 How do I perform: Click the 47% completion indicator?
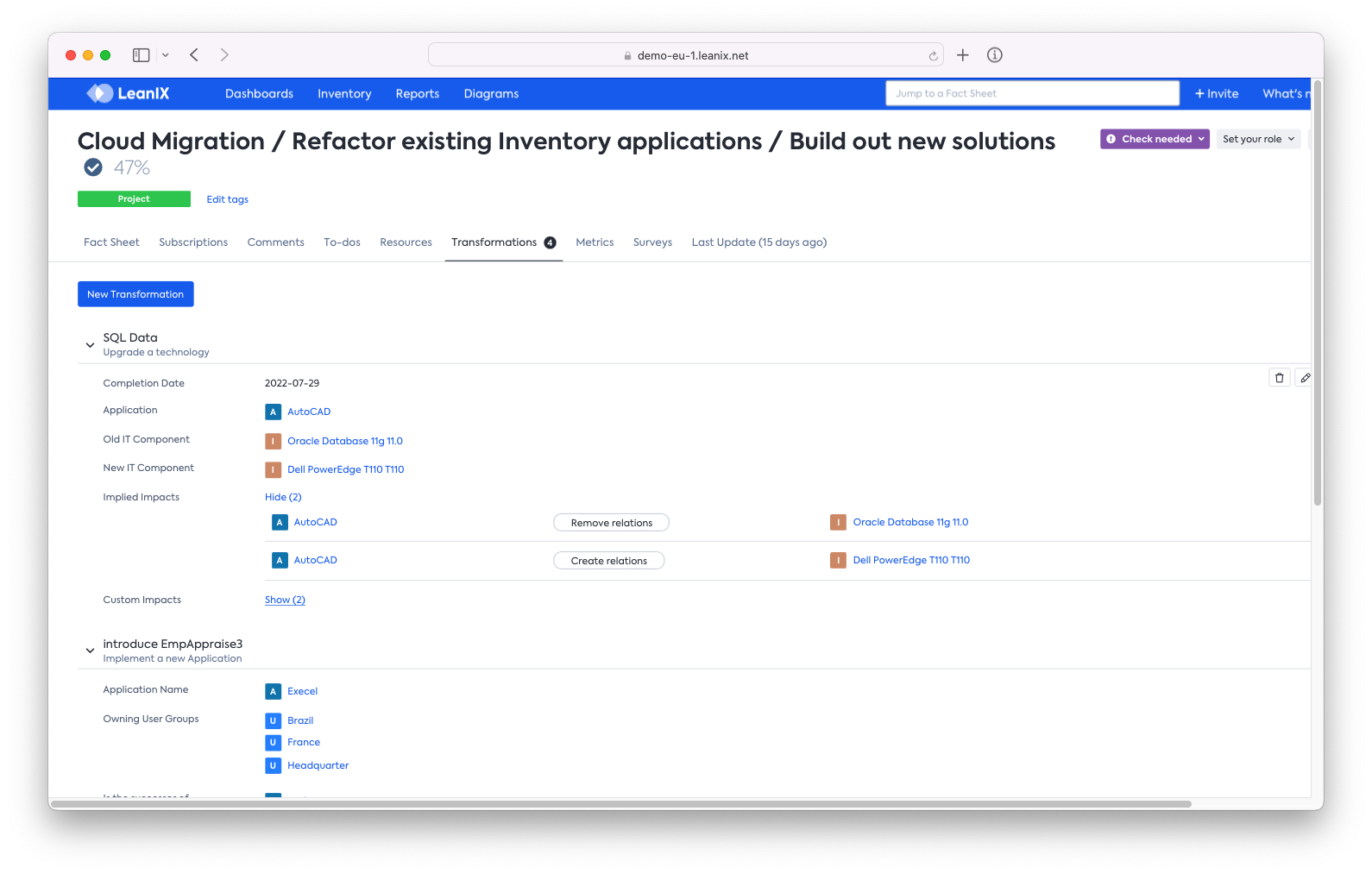(x=132, y=167)
